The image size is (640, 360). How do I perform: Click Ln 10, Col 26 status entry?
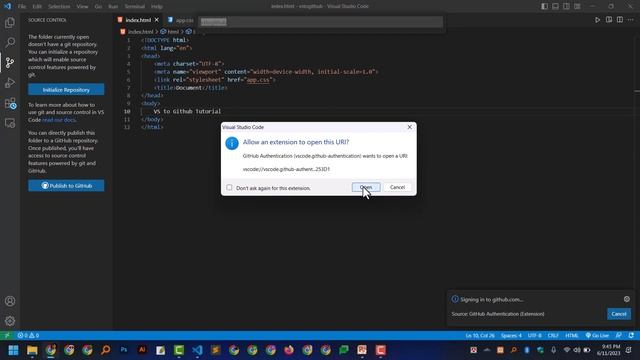(480, 336)
